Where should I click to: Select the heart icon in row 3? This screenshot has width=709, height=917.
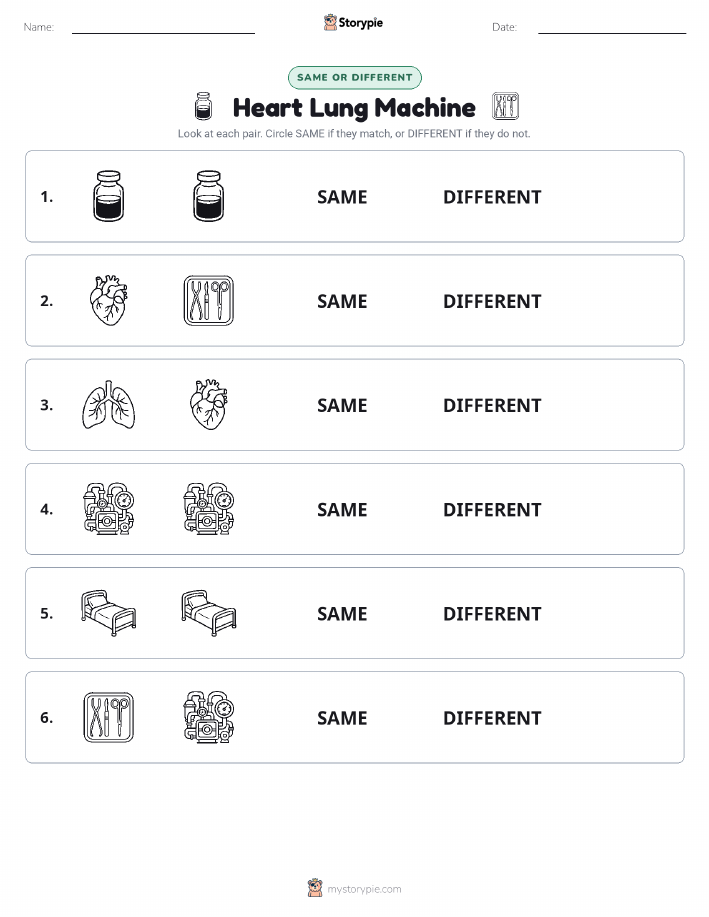pos(209,405)
